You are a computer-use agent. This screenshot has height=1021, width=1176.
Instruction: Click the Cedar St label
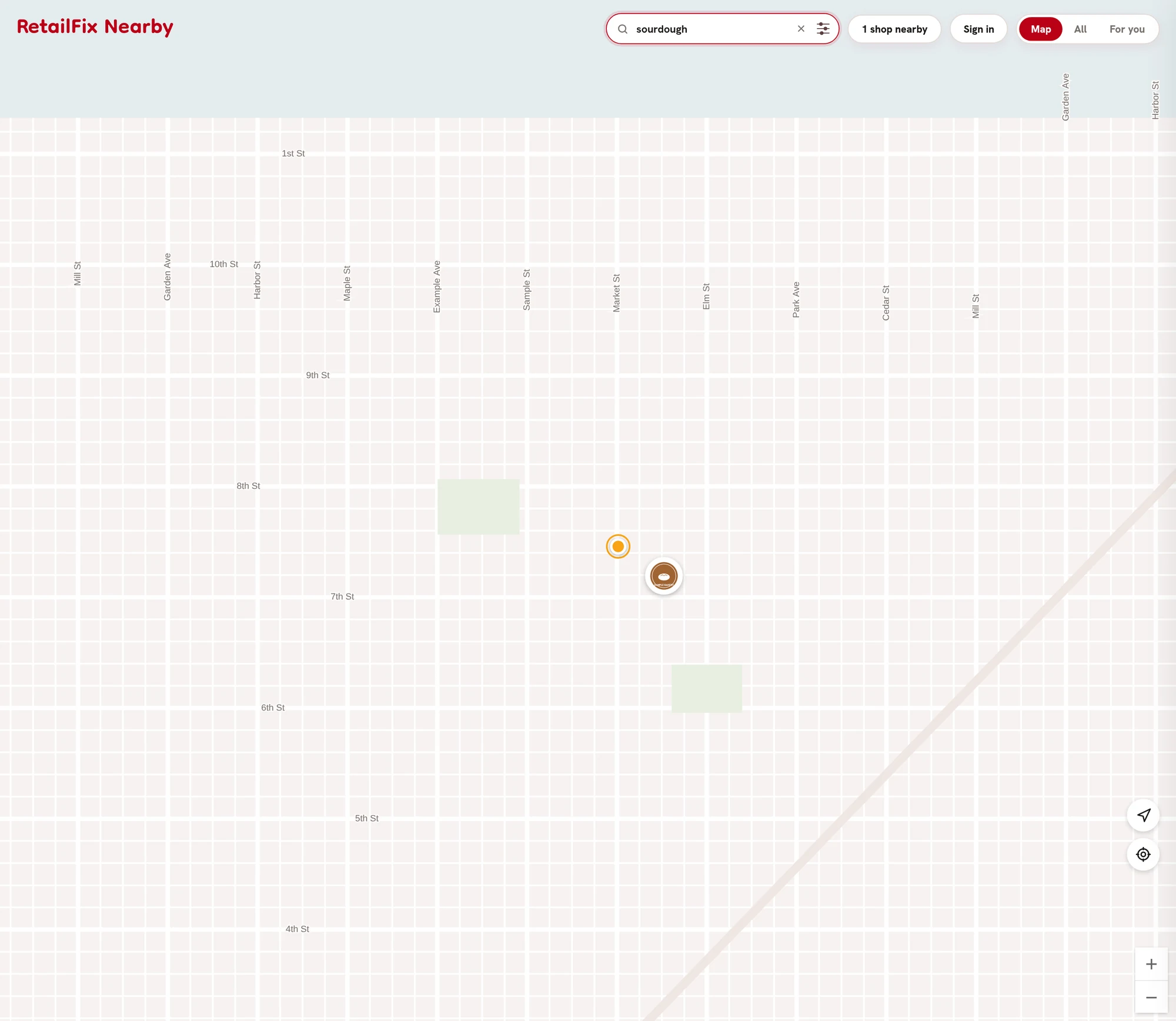point(886,303)
